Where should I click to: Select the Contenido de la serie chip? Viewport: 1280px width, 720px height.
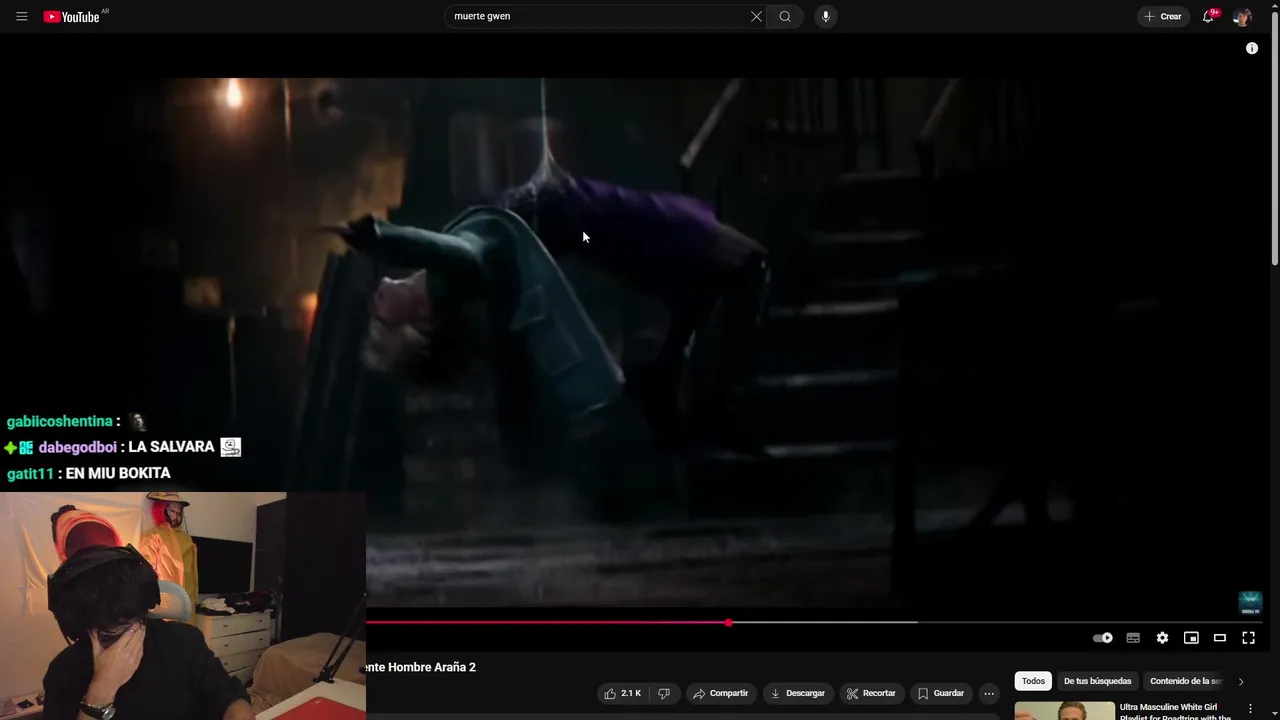1186,681
